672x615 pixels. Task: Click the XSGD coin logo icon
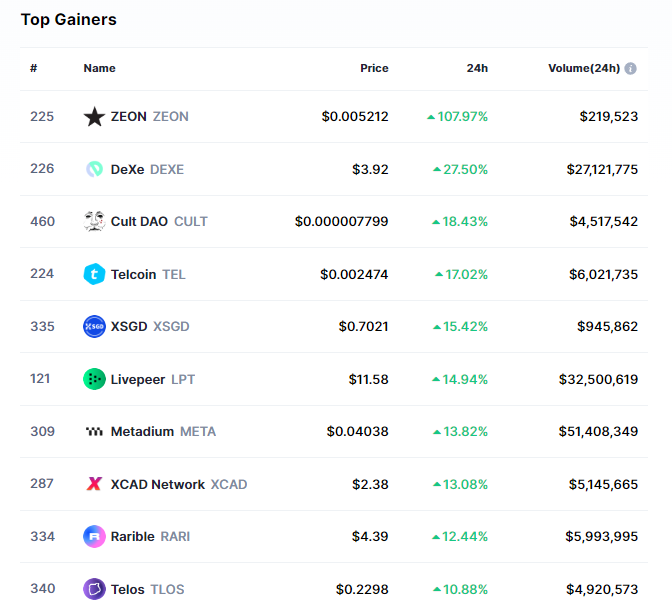(x=94, y=326)
